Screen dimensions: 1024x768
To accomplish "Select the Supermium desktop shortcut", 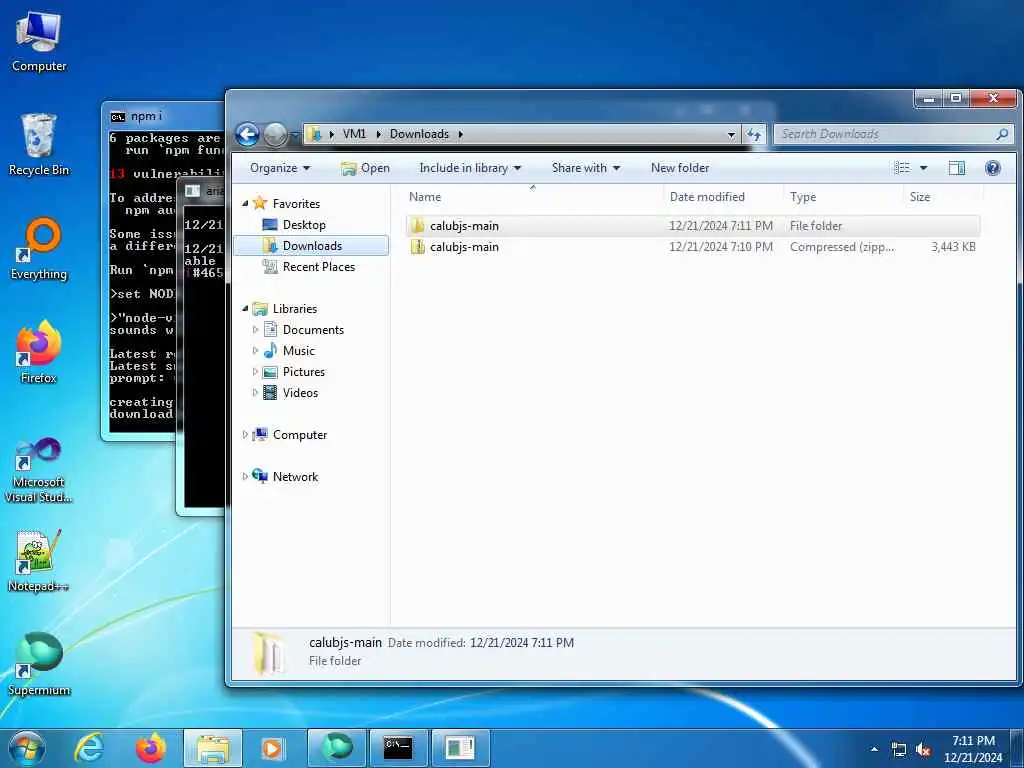I will pos(39,665).
